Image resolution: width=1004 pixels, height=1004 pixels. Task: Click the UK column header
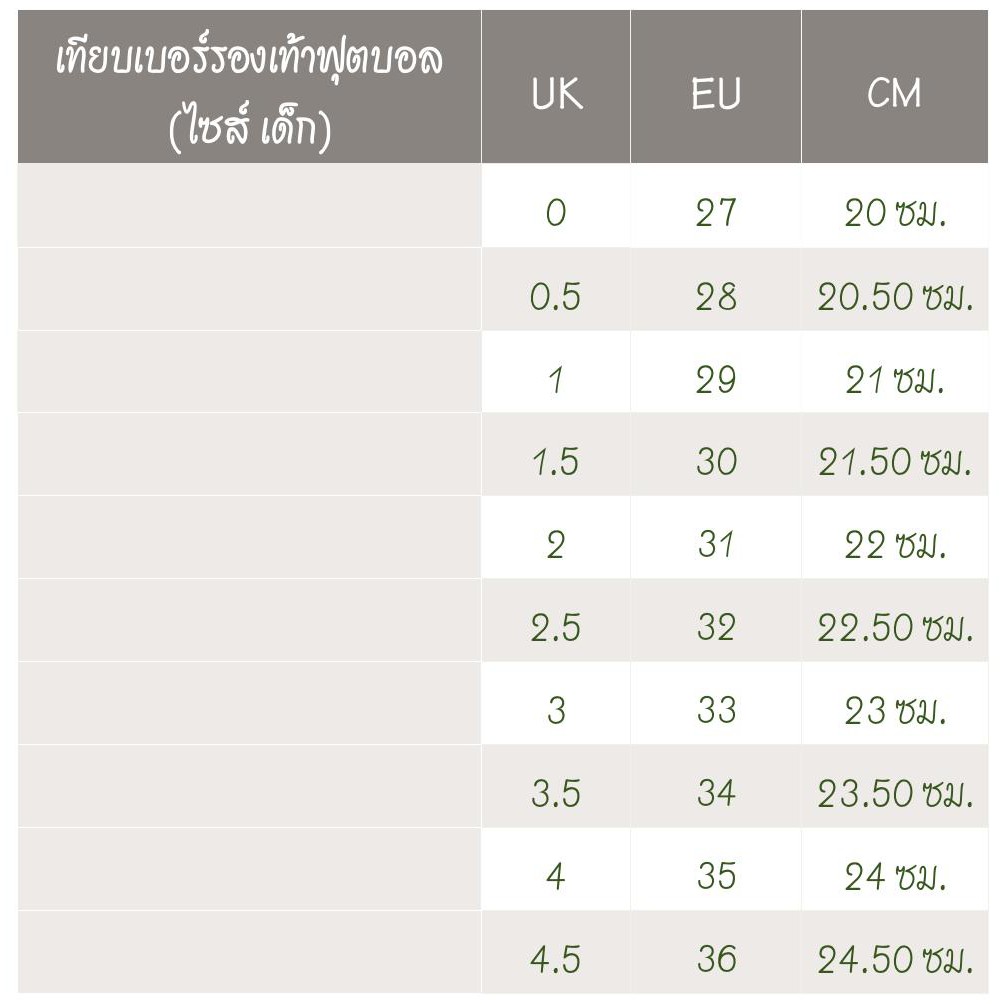(x=556, y=94)
